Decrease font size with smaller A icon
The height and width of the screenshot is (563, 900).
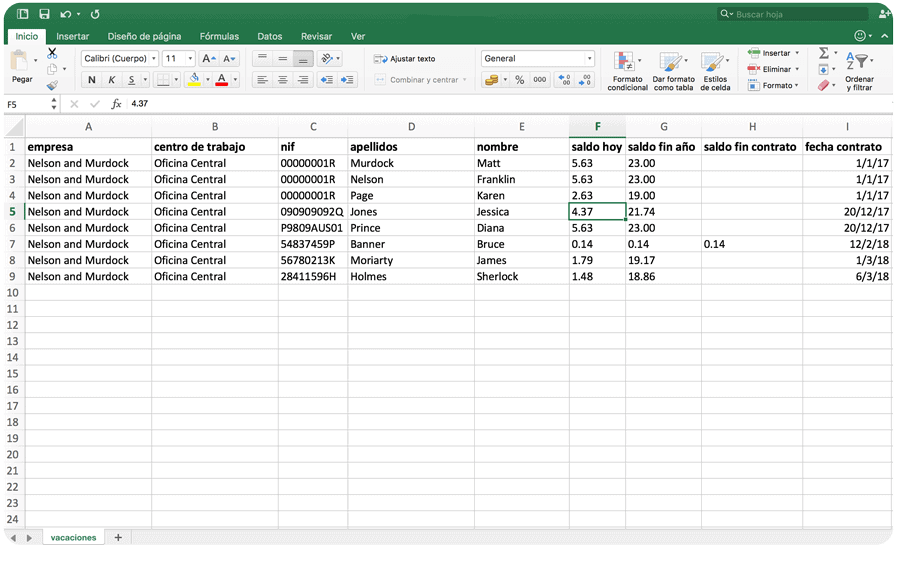tap(229, 59)
